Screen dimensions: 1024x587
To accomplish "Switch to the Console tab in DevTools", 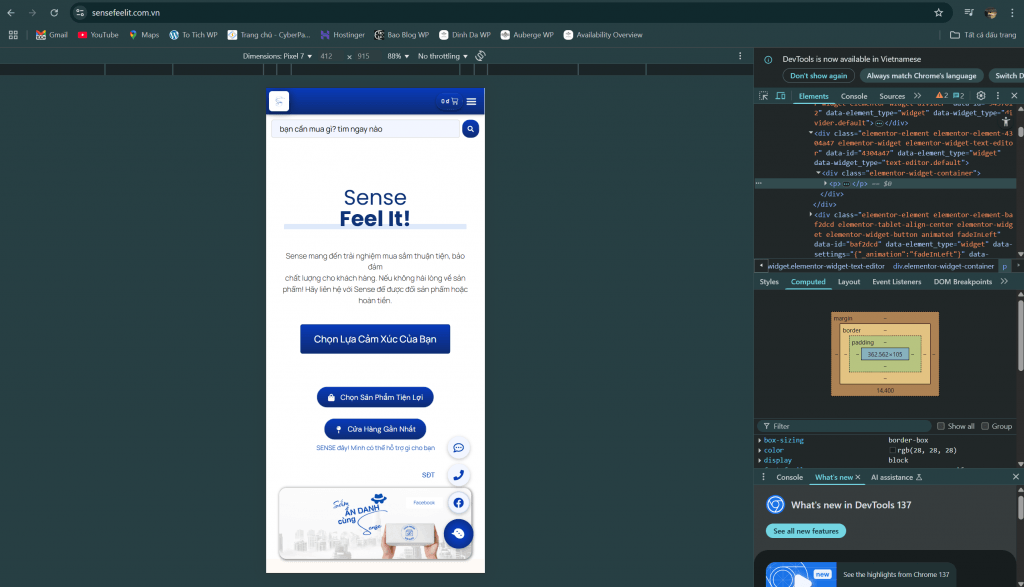I will (853, 95).
